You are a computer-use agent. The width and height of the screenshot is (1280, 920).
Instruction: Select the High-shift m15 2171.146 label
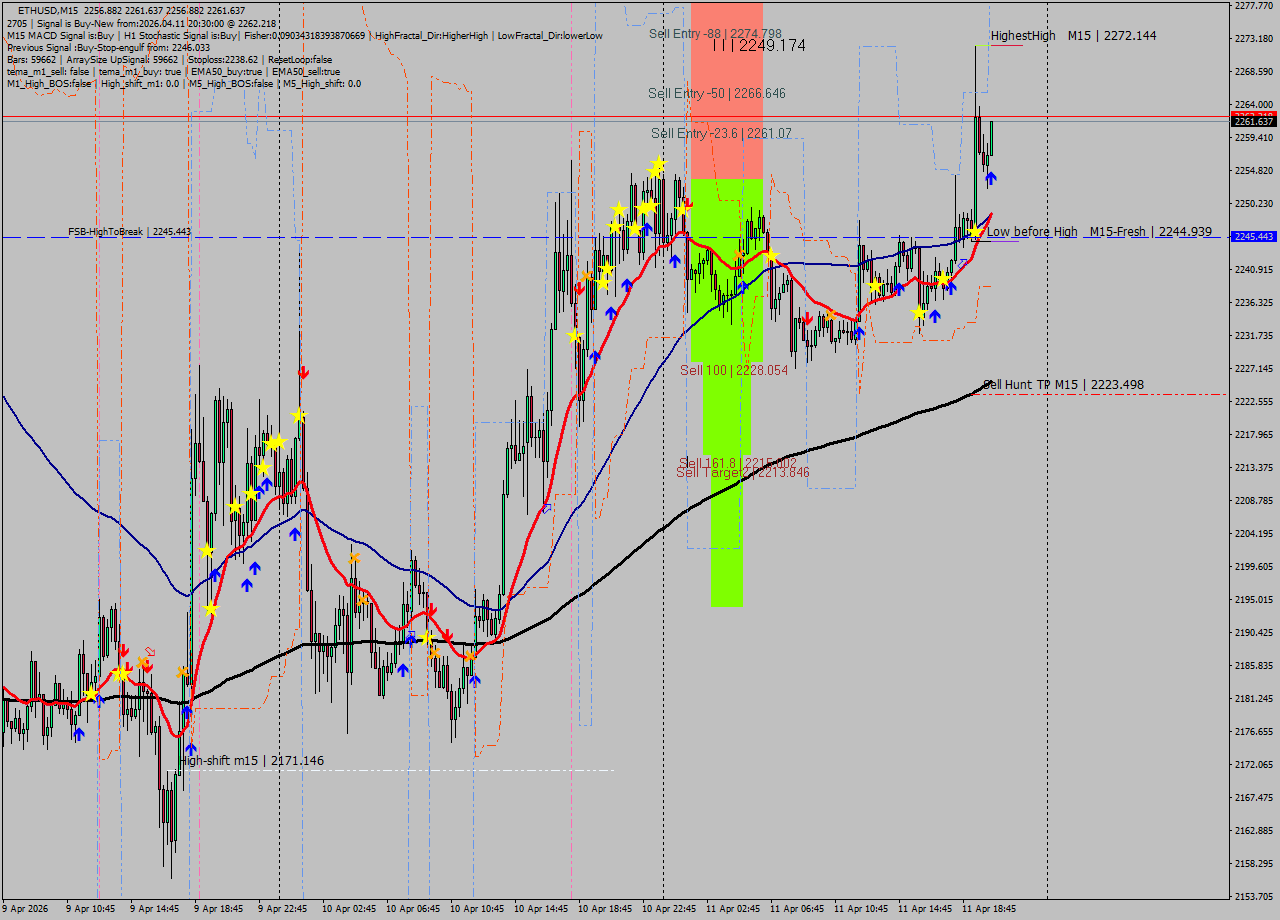tap(252, 761)
